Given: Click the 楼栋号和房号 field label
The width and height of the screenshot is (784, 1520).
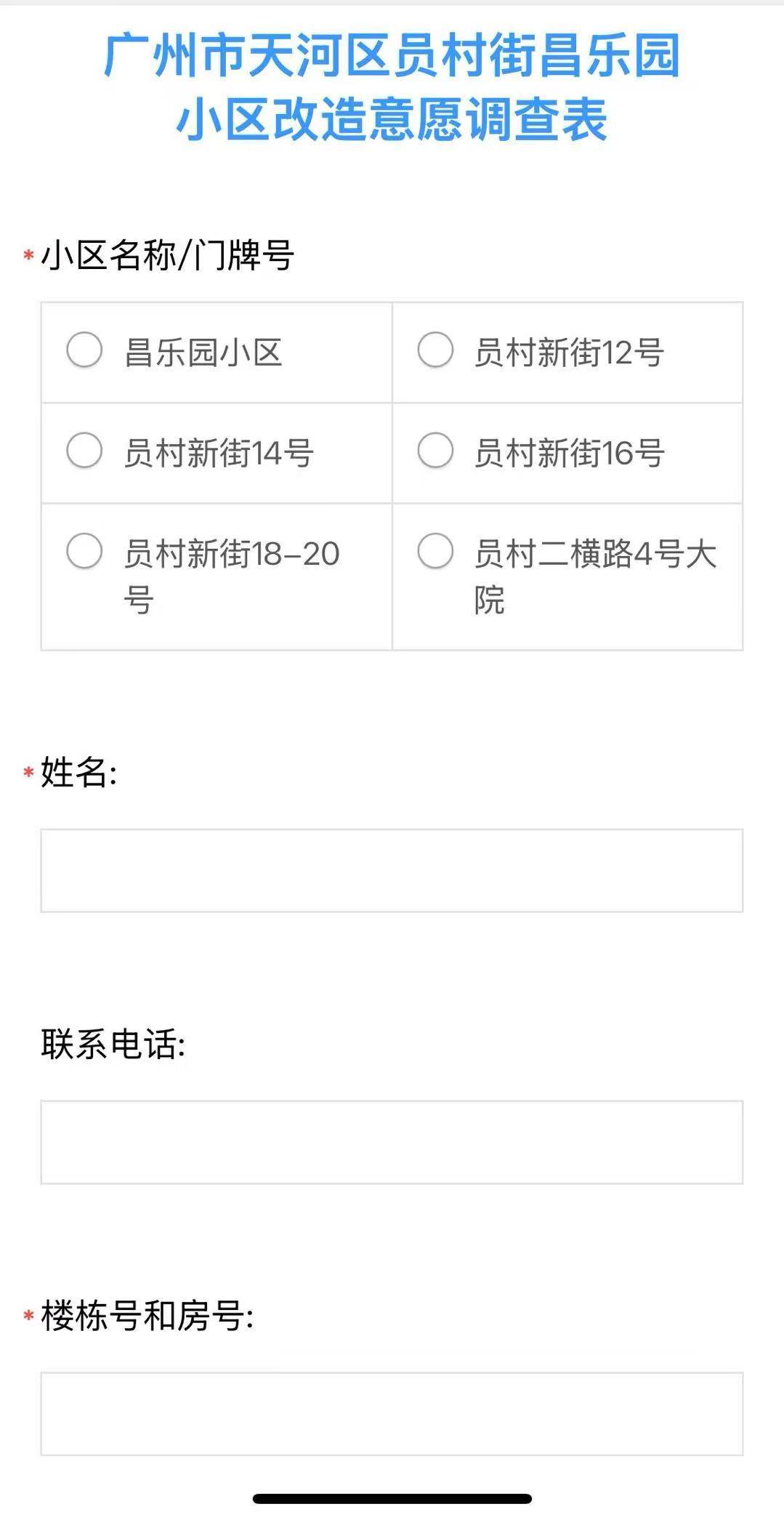Looking at the screenshot, I should coord(147,1316).
